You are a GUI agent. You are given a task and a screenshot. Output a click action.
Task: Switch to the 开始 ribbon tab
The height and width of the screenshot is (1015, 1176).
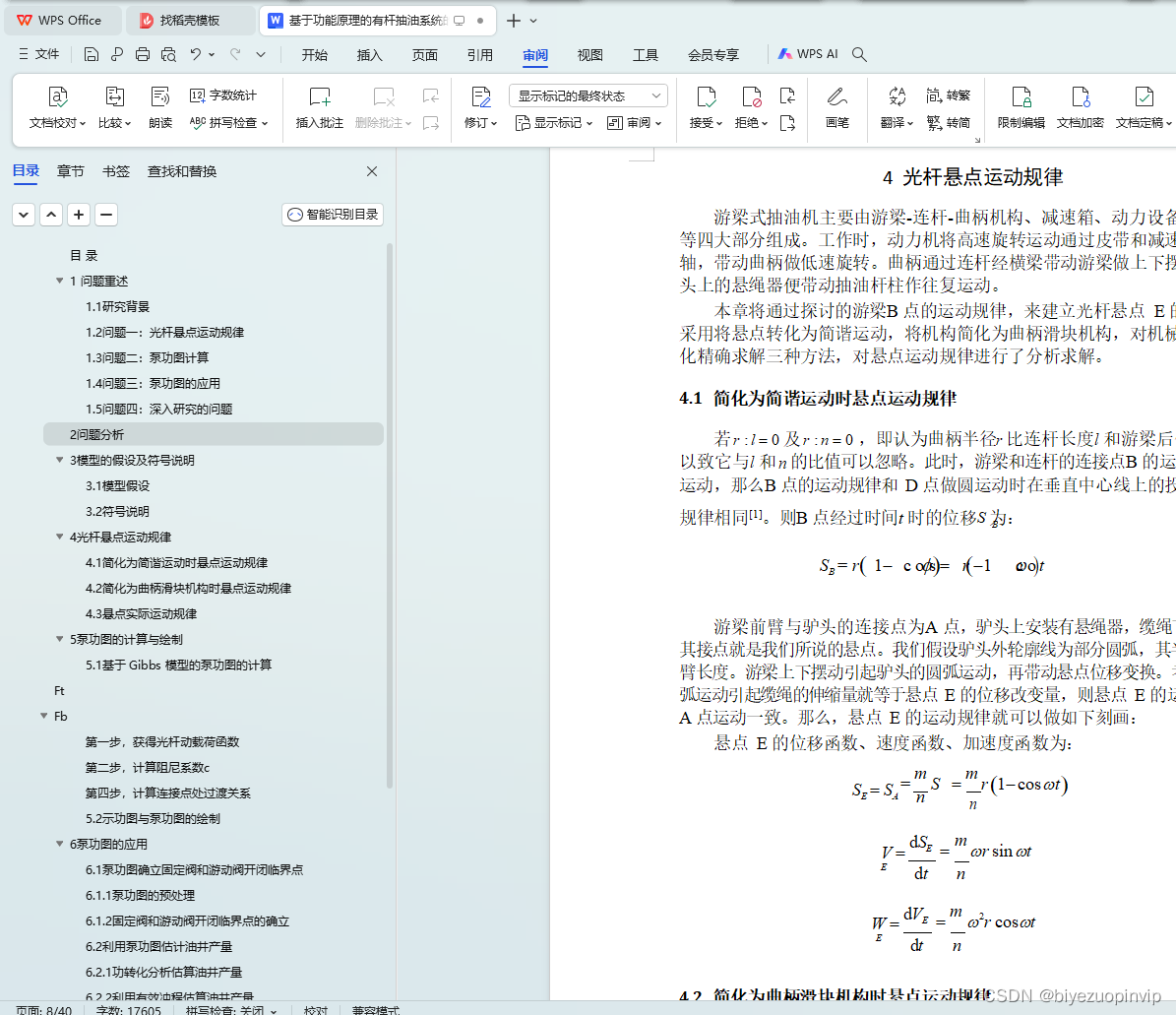point(314,55)
